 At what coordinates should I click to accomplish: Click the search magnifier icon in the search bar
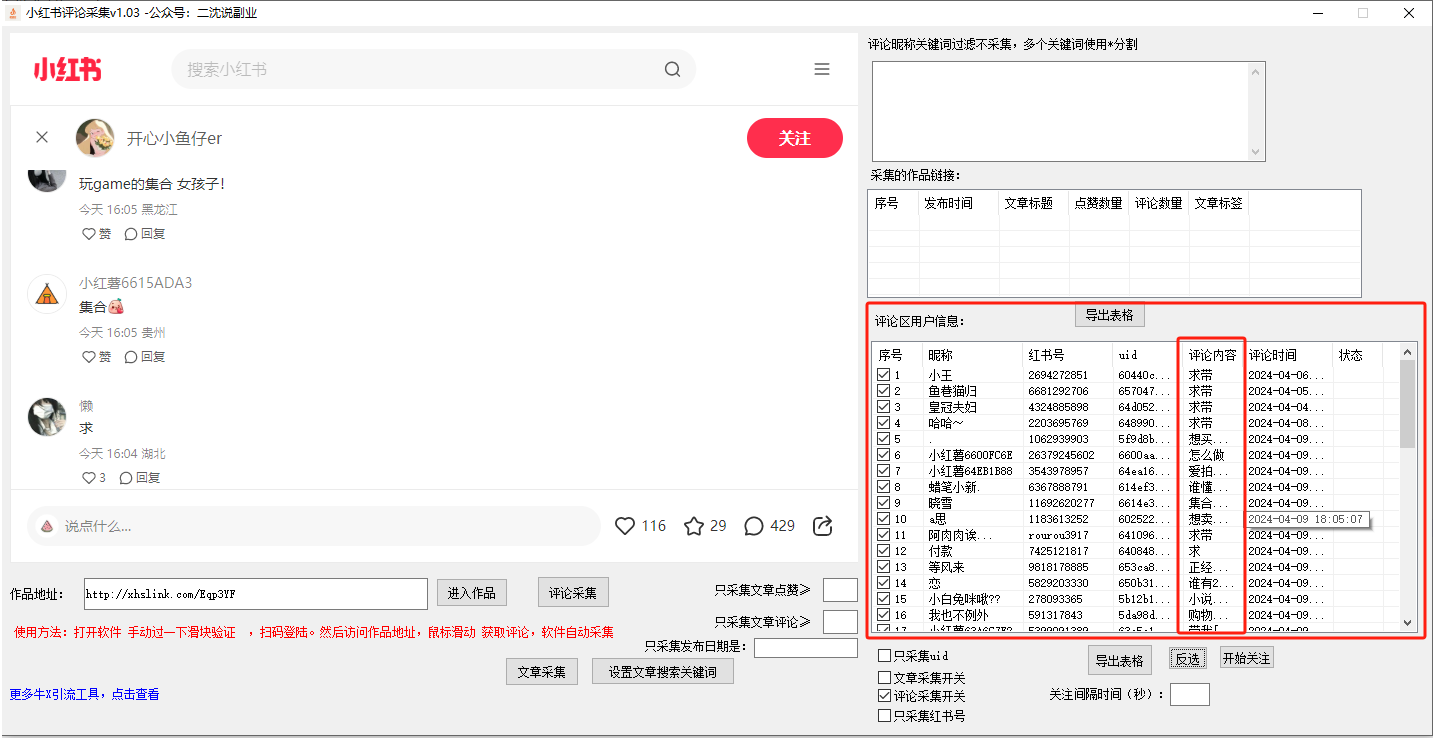pyautogui.click(x=672, y=69)
